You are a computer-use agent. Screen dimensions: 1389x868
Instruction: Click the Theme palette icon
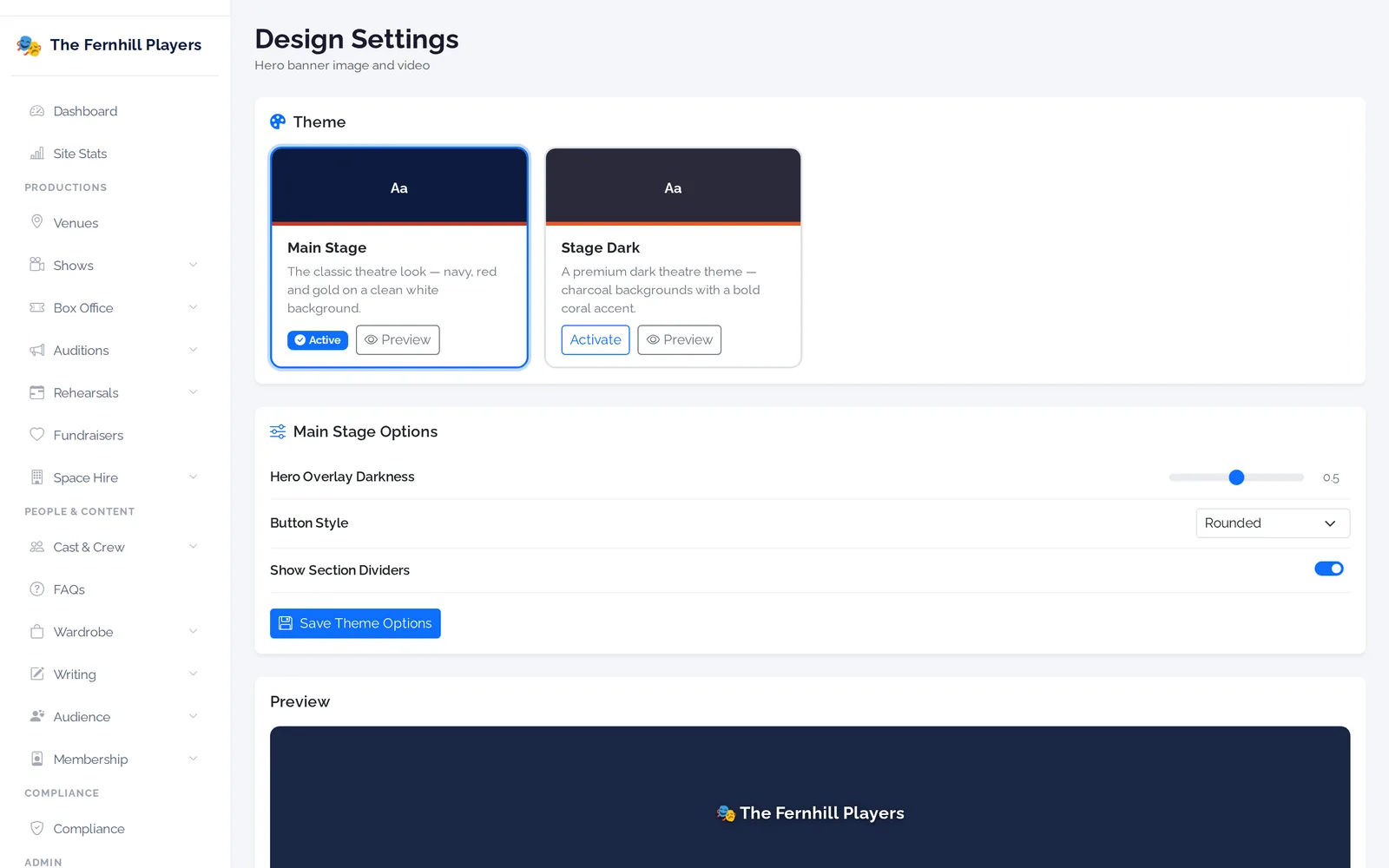pyautogui.click(x=278, y=122)
